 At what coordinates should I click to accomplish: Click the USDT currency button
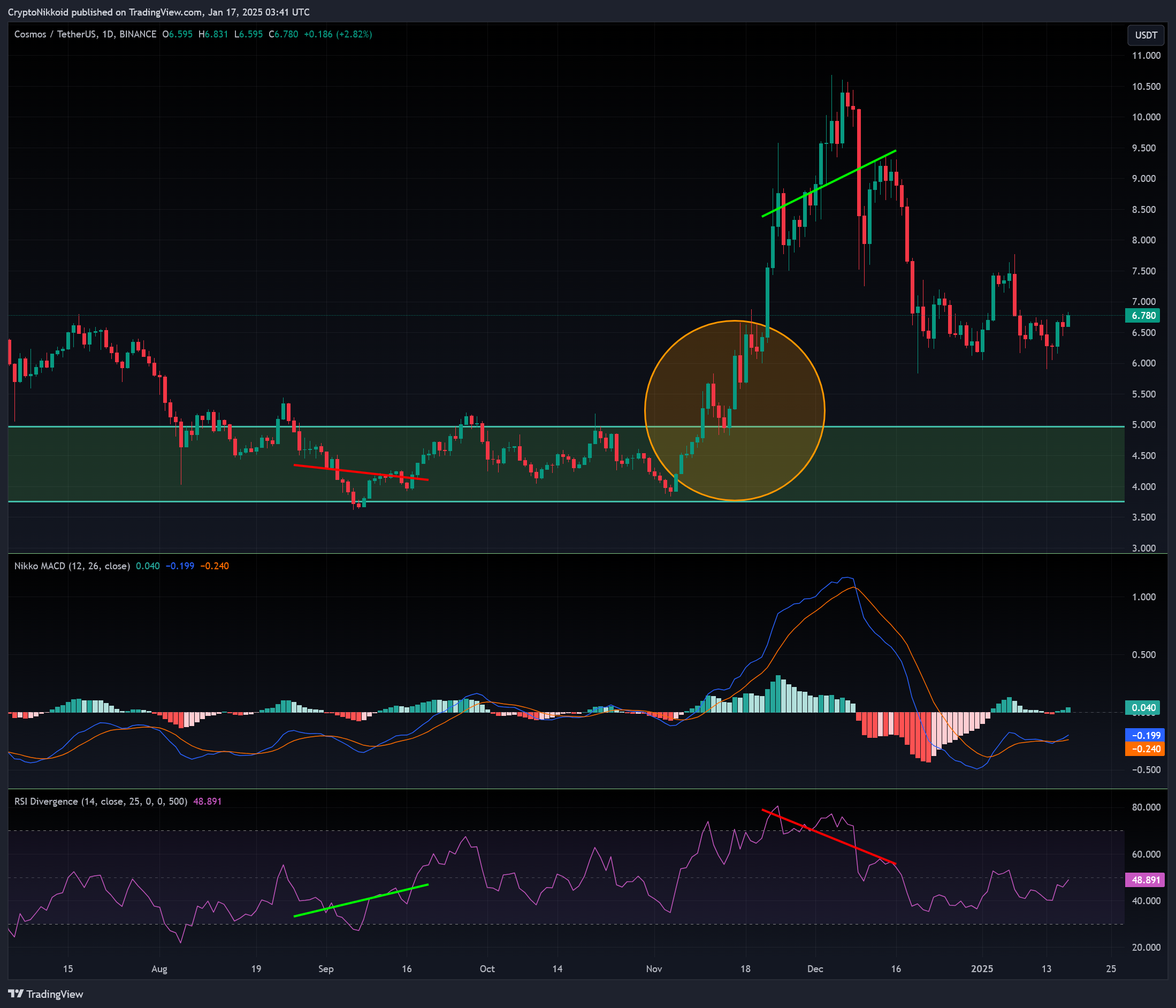pos(1146,35)
